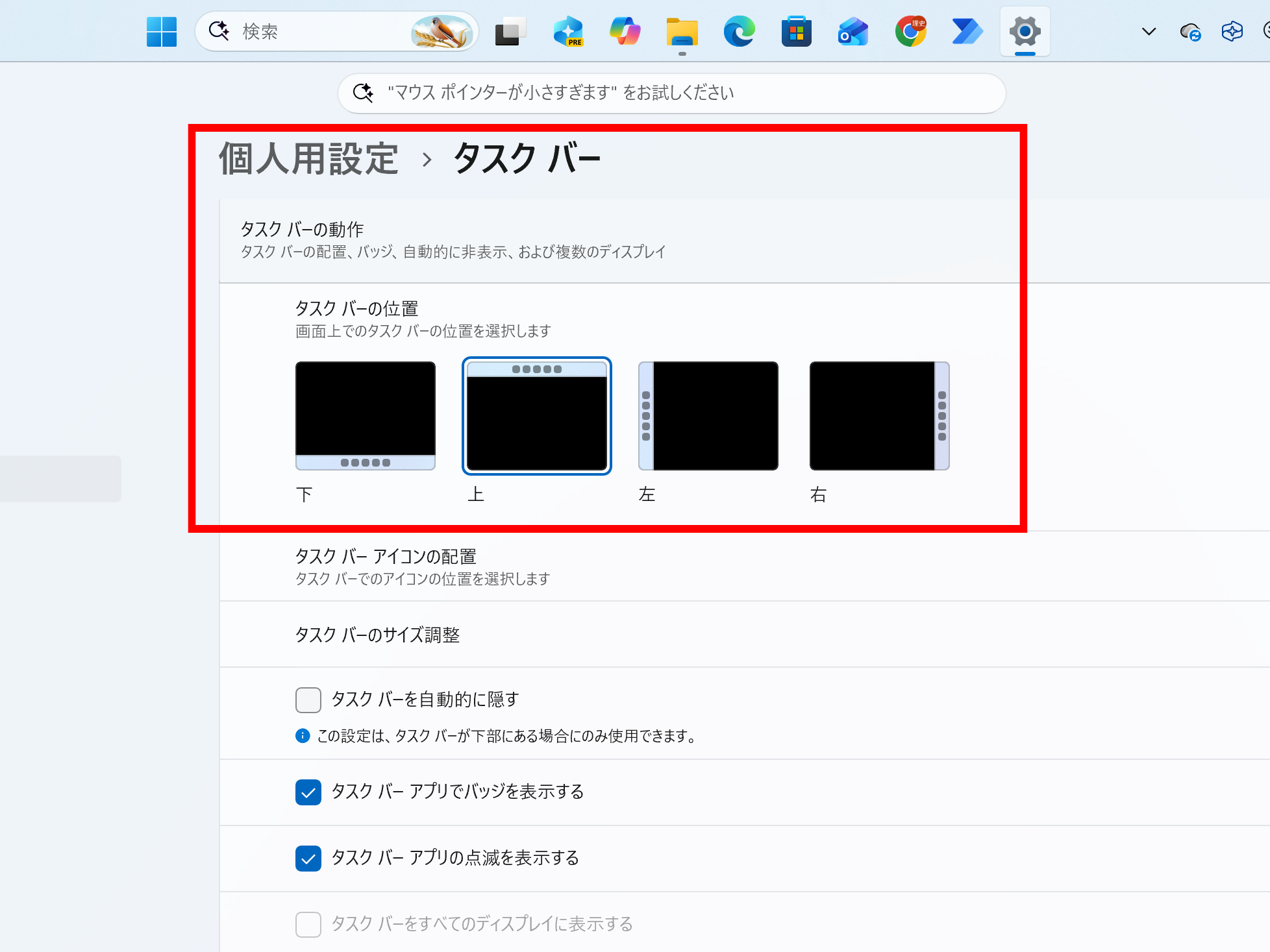Click the search icon in the Settings search field
The image size is (1270, 952).
tap(363, 93)
